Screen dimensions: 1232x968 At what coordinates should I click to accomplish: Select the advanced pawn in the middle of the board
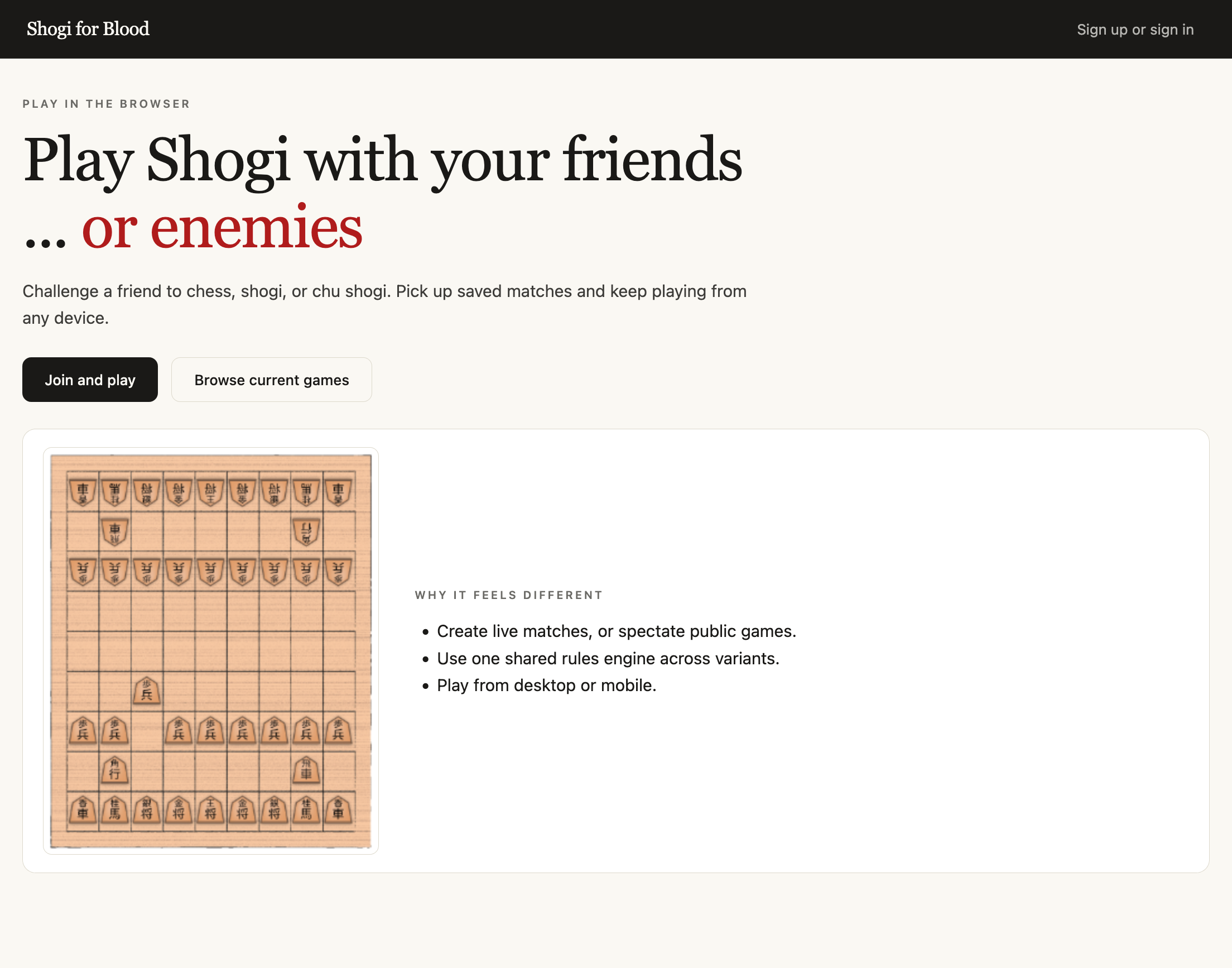tap(146, 692)
